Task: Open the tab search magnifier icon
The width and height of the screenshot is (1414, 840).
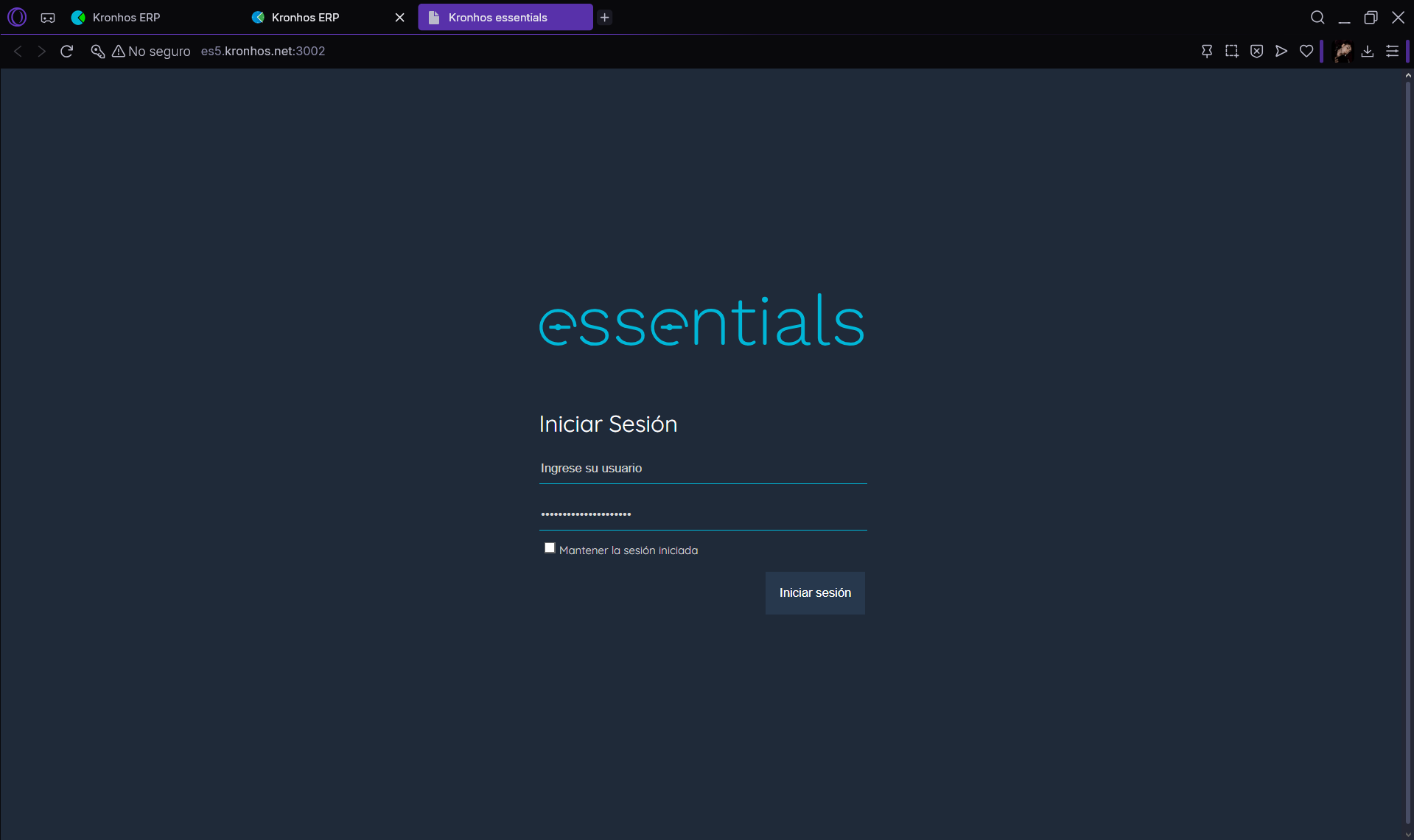Action: 1317,17
